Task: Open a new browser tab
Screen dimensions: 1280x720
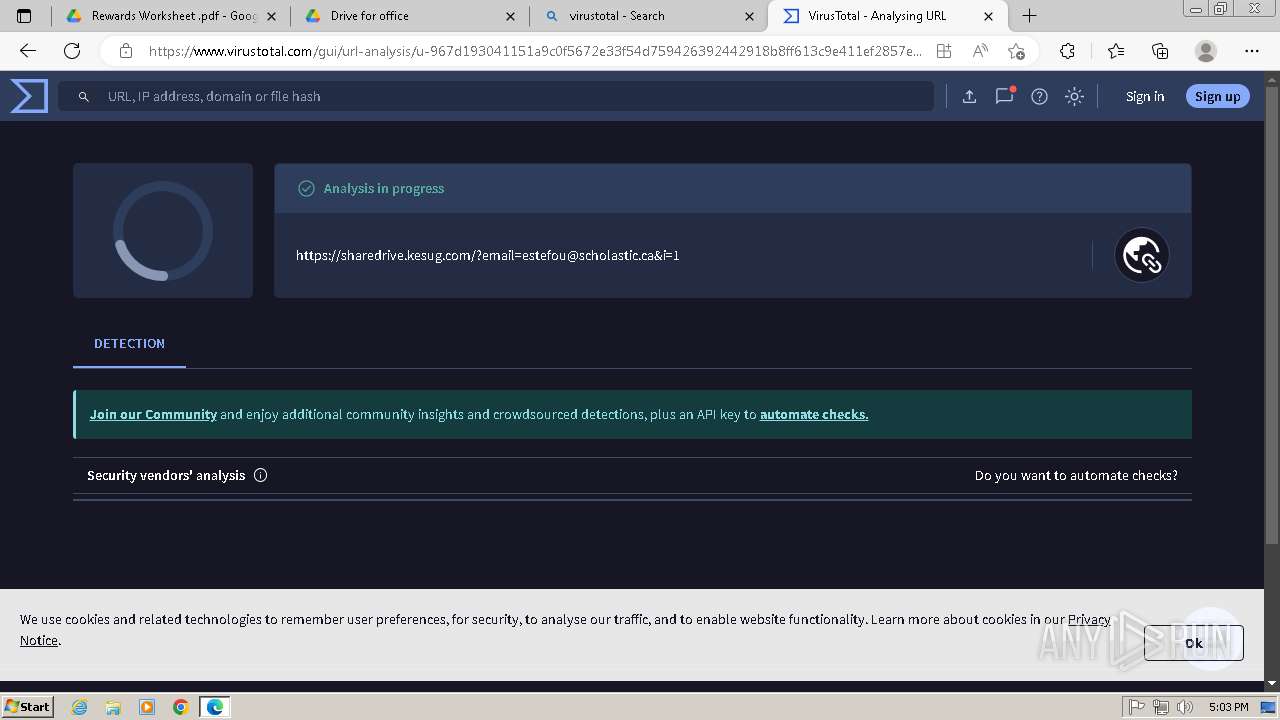Action: click(x=1029, y=16)
